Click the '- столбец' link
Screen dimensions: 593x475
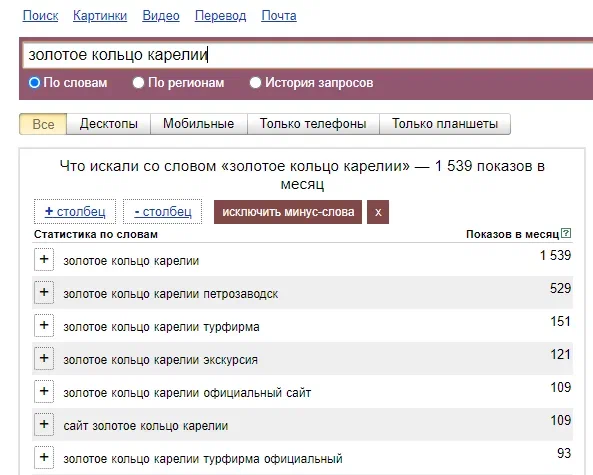[x=163, y=212]
